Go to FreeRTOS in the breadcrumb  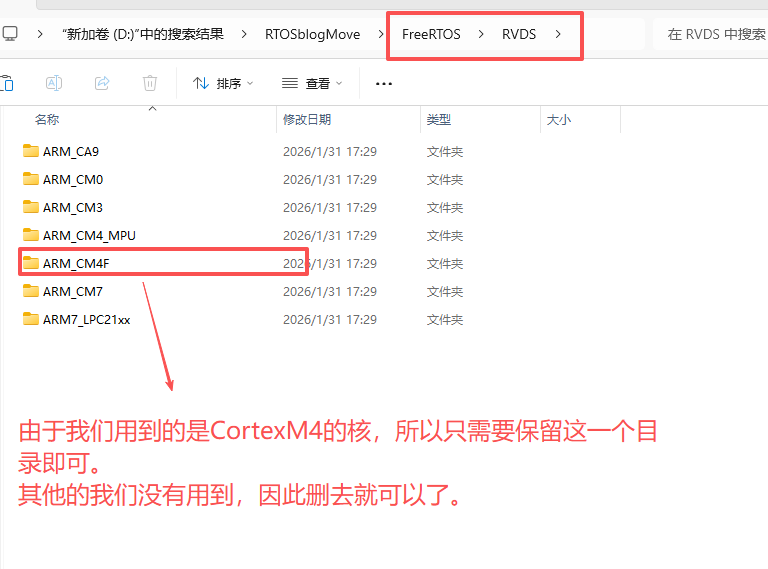[431, 34]
